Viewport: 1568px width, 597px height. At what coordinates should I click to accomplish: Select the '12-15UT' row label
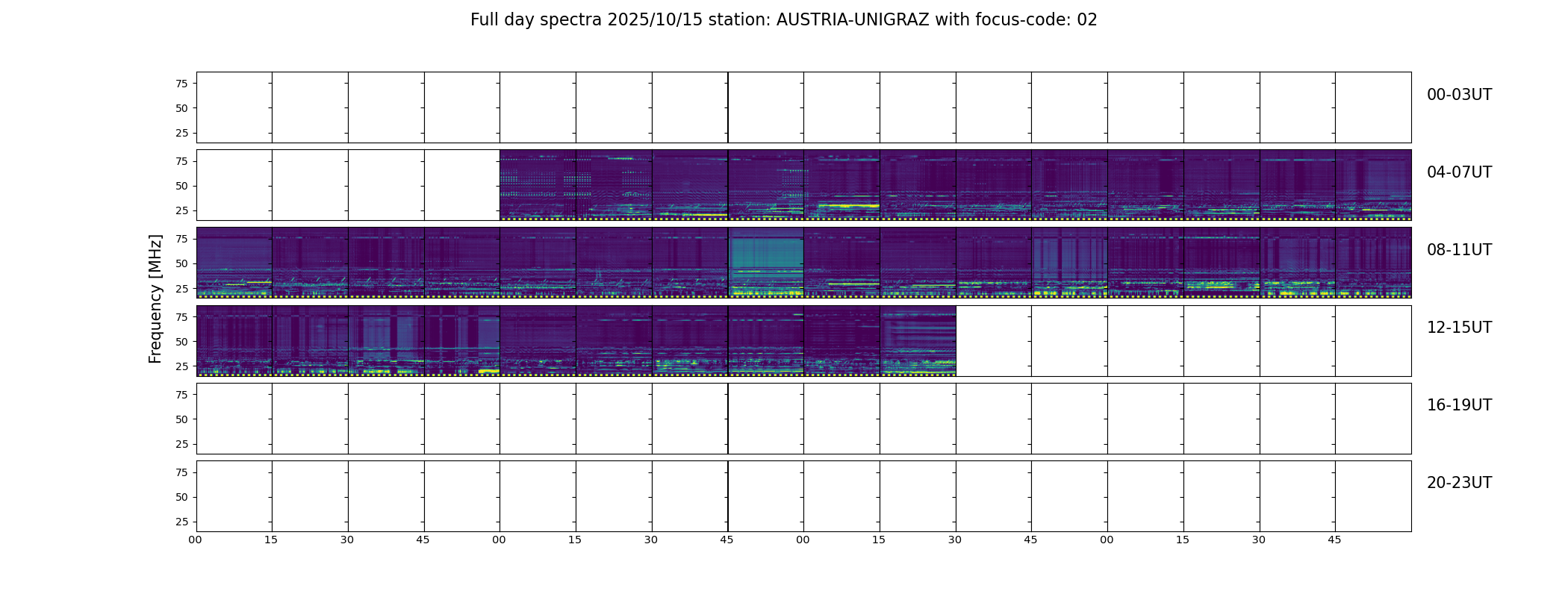pyautogui.click(x=1459, y=328)
